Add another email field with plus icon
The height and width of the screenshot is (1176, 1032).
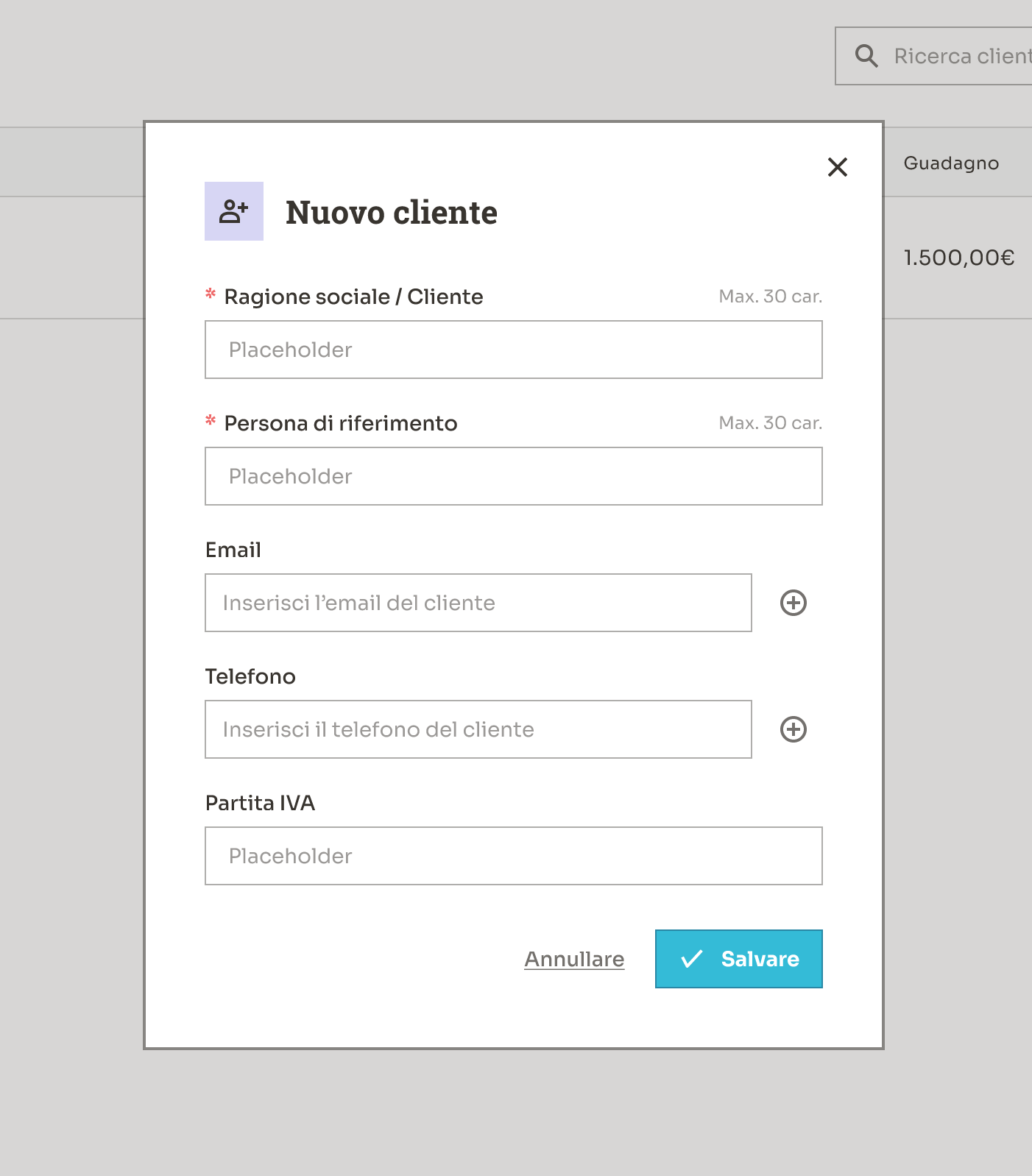793,603
